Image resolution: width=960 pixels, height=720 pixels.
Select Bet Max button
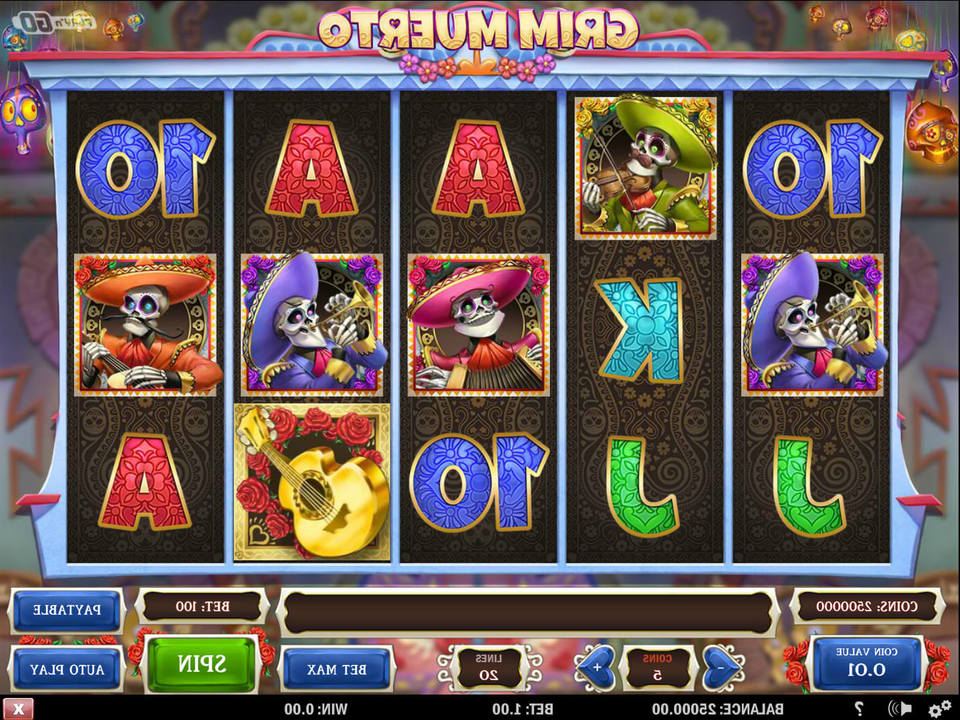[x=337, y=669]
